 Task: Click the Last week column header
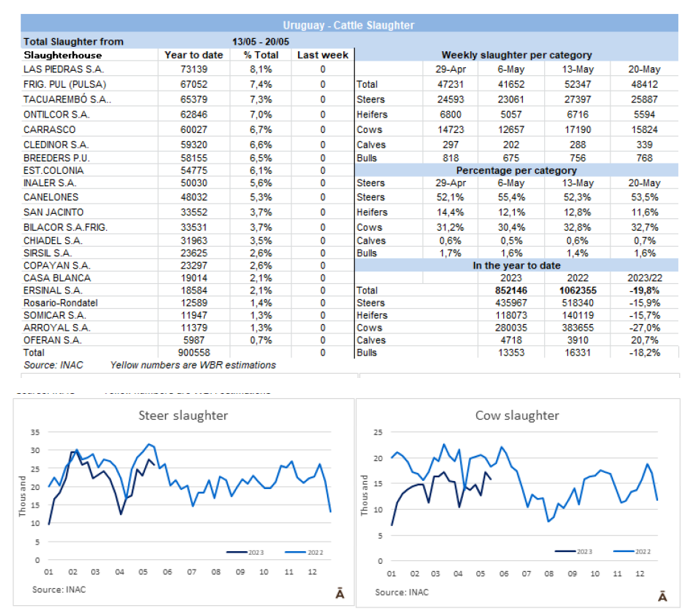pyautogui.click(x=322, y=55)
